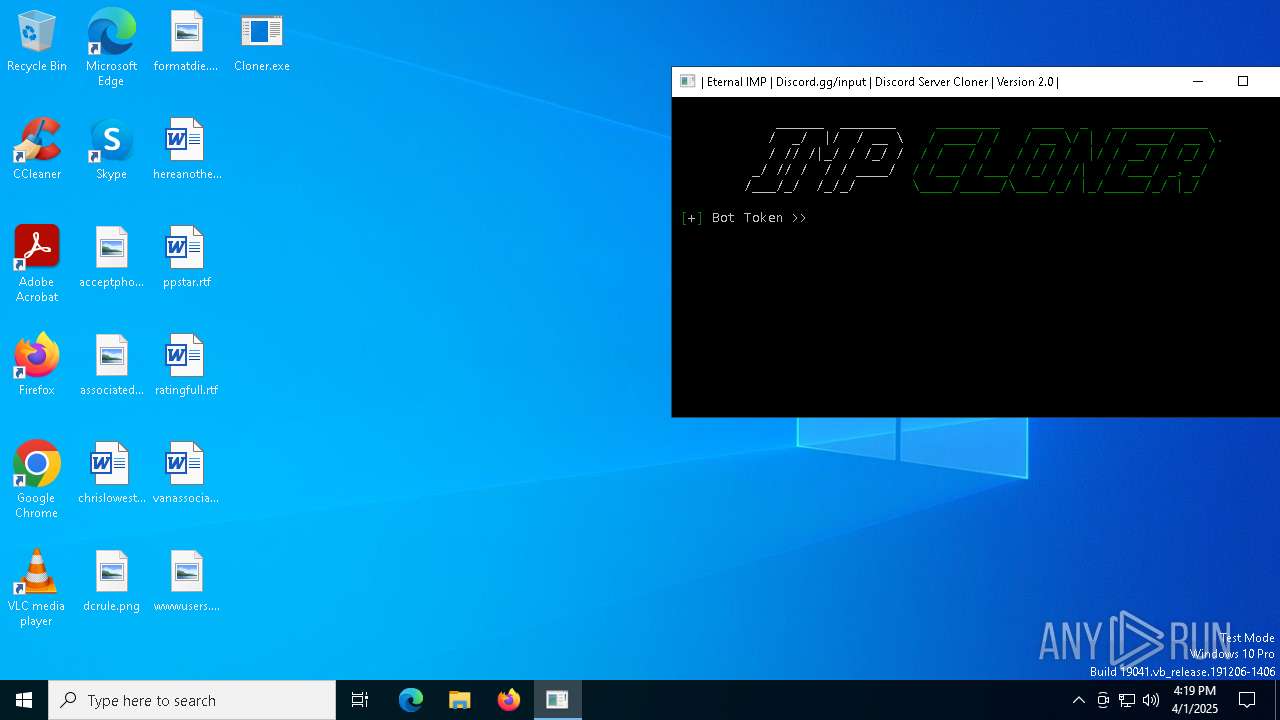Click the 'Type here to search' box
The height and width of the screenshot is (720, 1280).
(192, 700)
